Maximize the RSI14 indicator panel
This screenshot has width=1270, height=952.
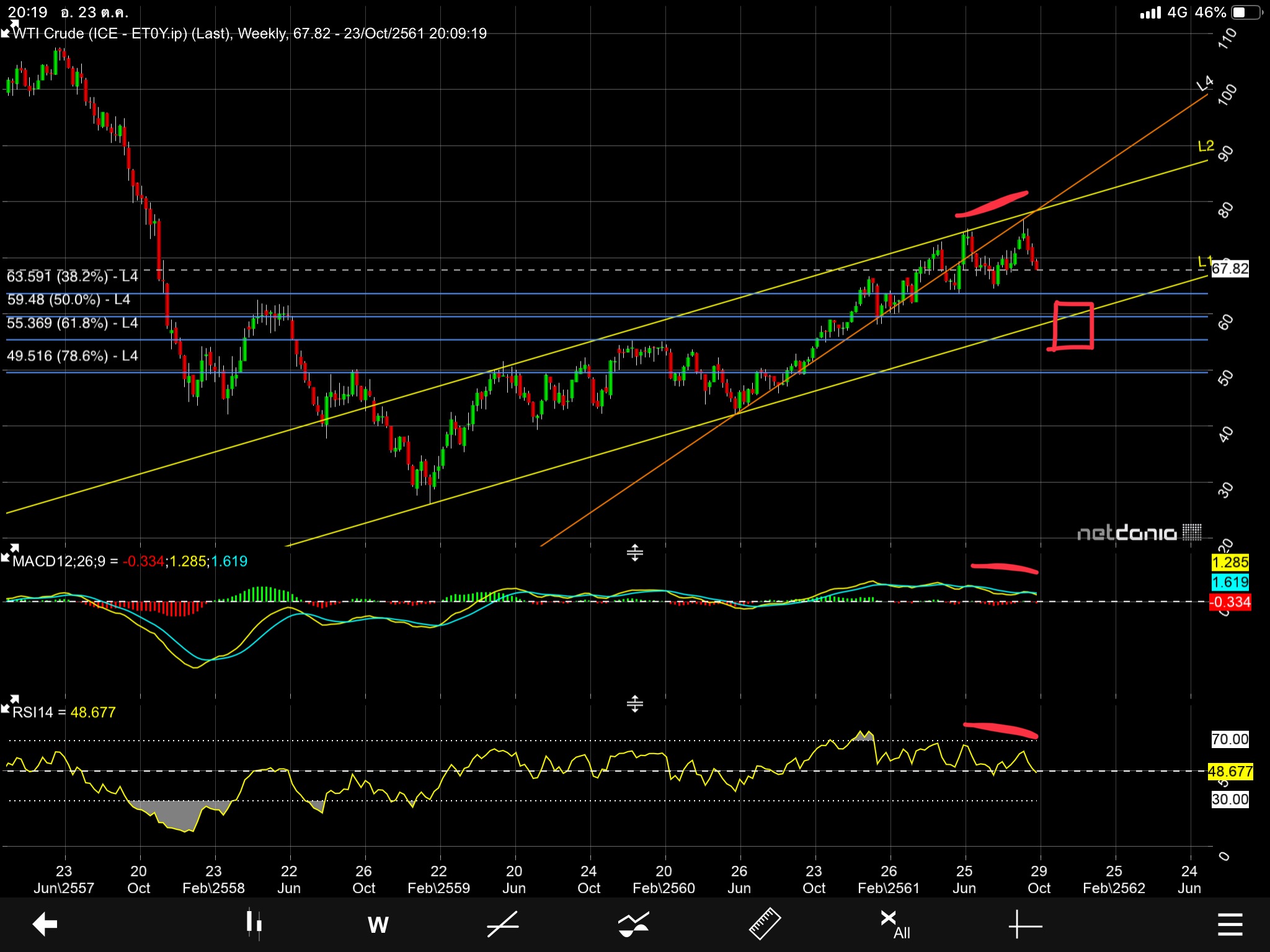(9, 703)
